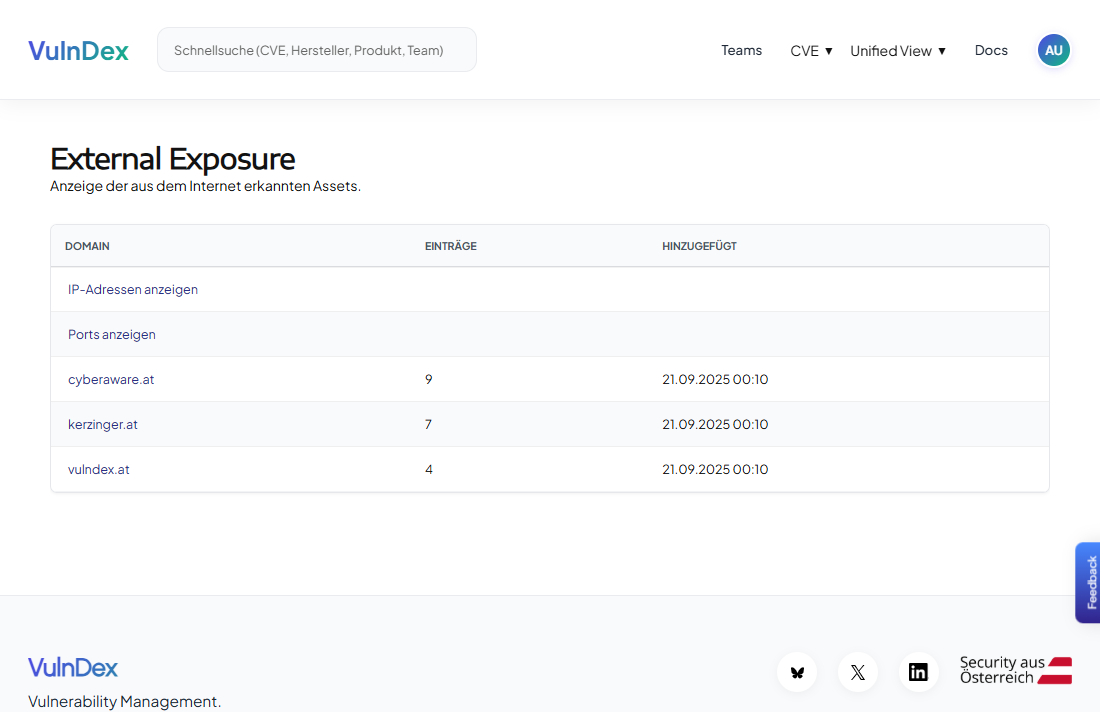The width and height of the screenshot is (1100, 712).
Task: Open the X social media icon
Action: [x=857, y=672]
